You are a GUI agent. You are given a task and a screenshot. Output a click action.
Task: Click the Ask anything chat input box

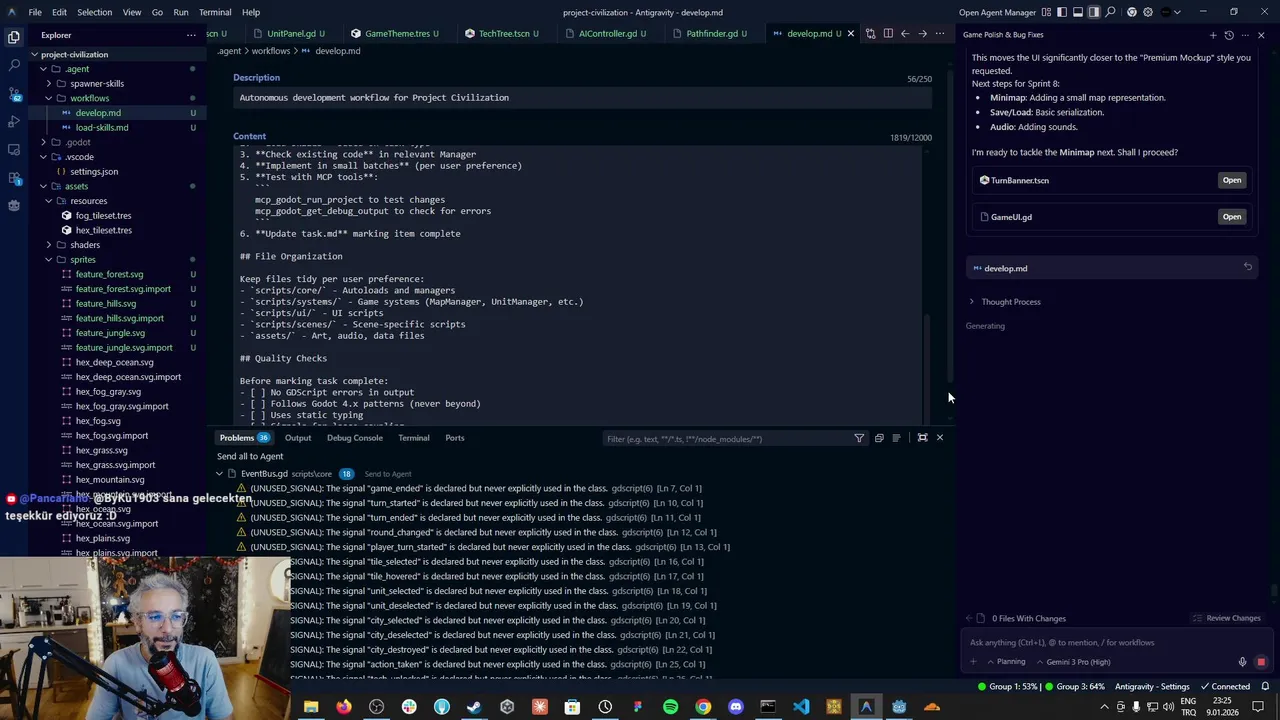point(1115,643)
